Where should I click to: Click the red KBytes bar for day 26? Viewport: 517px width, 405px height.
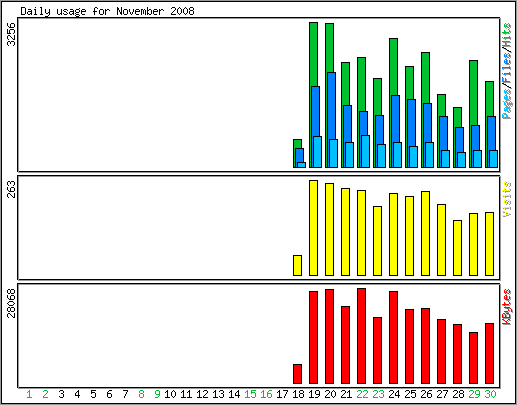425,346
